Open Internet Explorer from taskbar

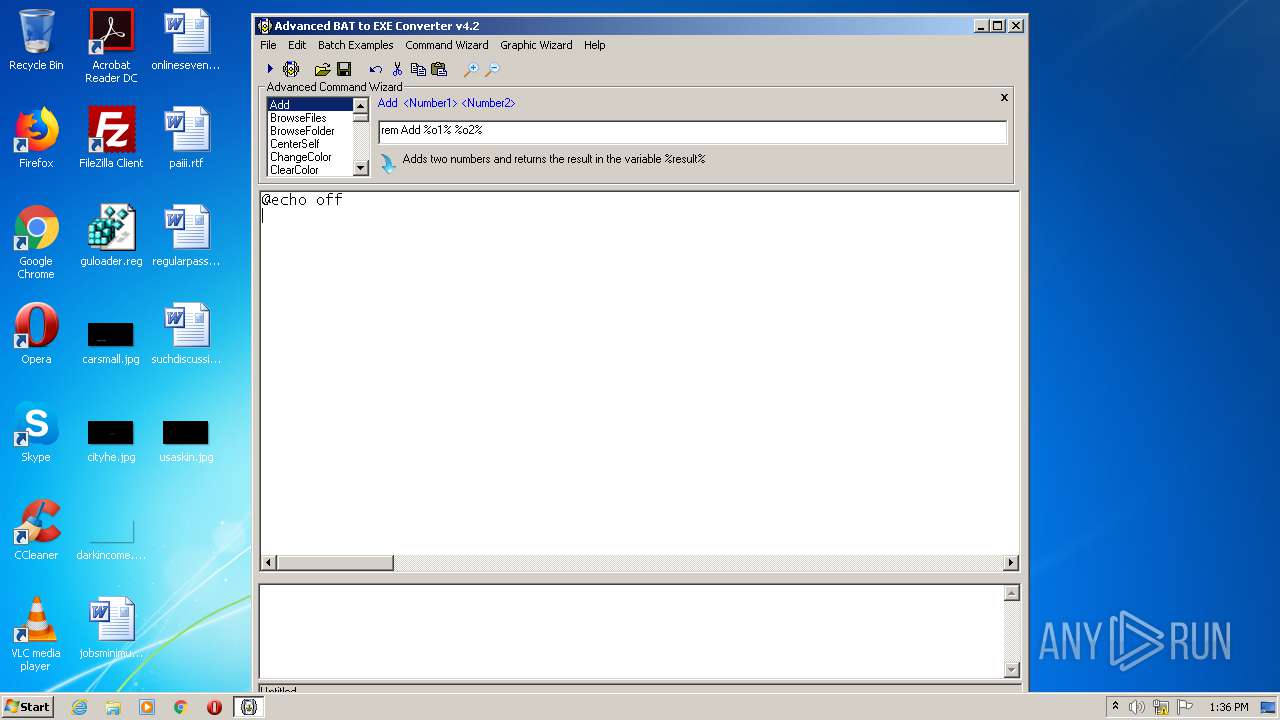coord(79,707)
